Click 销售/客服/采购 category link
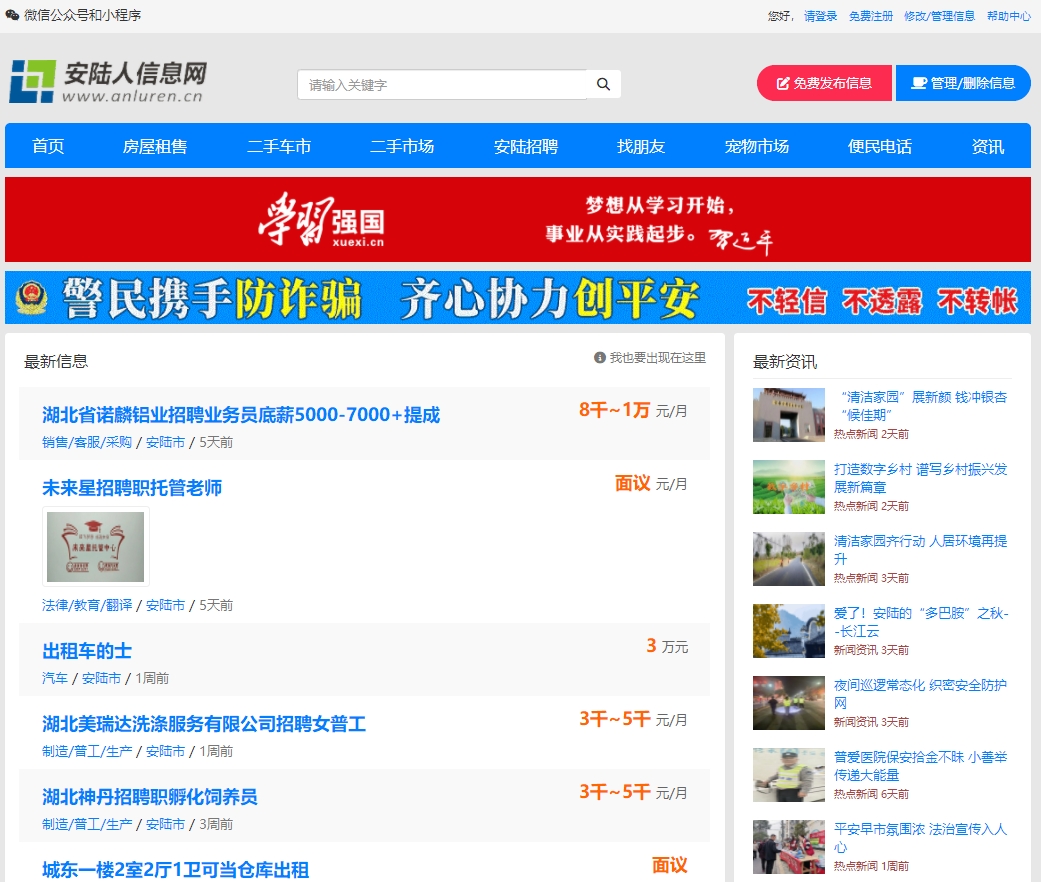Image resolution: width=1041 pixels, height=882 pixels. pos(87,442)
